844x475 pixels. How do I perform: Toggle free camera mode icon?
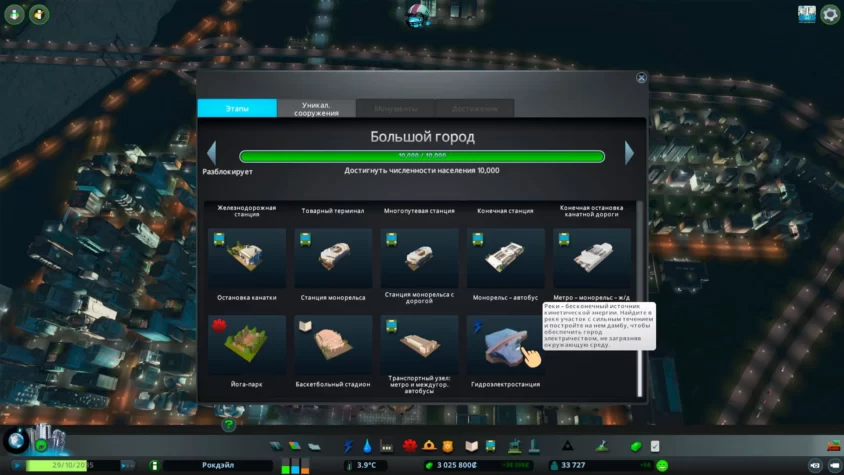(835, 465)
